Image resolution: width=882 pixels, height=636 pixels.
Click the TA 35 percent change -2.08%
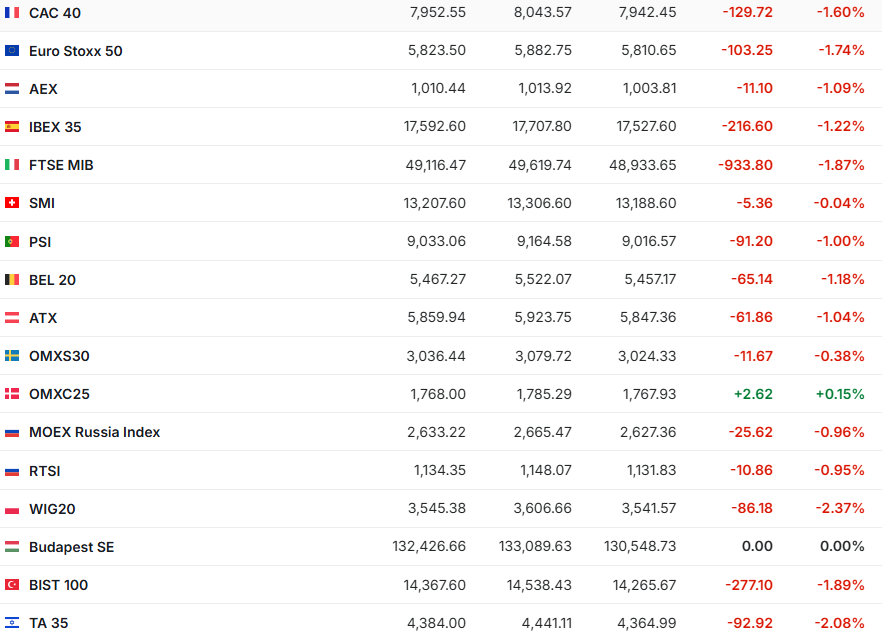839,623
